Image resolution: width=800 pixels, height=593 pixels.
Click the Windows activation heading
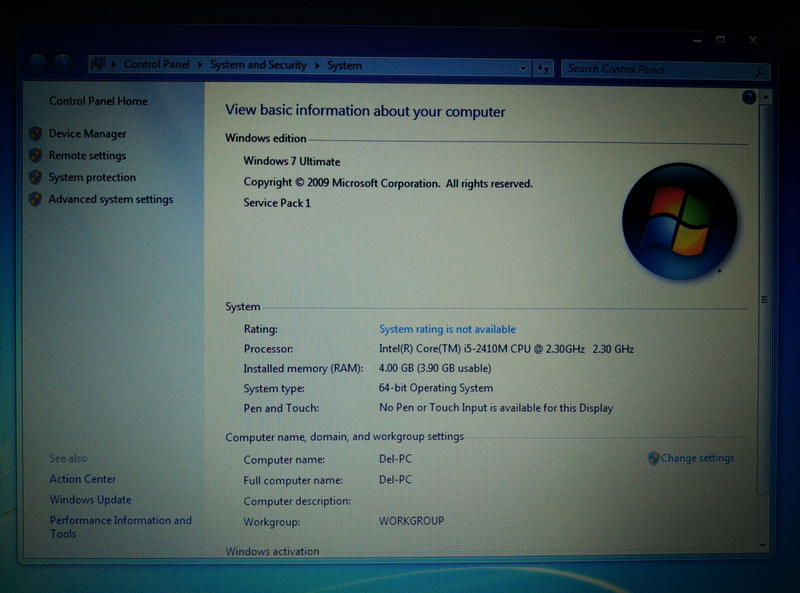click(x=272, y=551)
